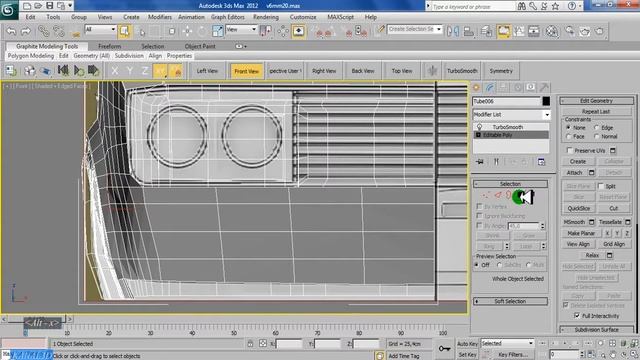The width and height of the screenshot is (640, 360).
Task: Click the Undo arrow in main toolbar
Action: (11, 31)
